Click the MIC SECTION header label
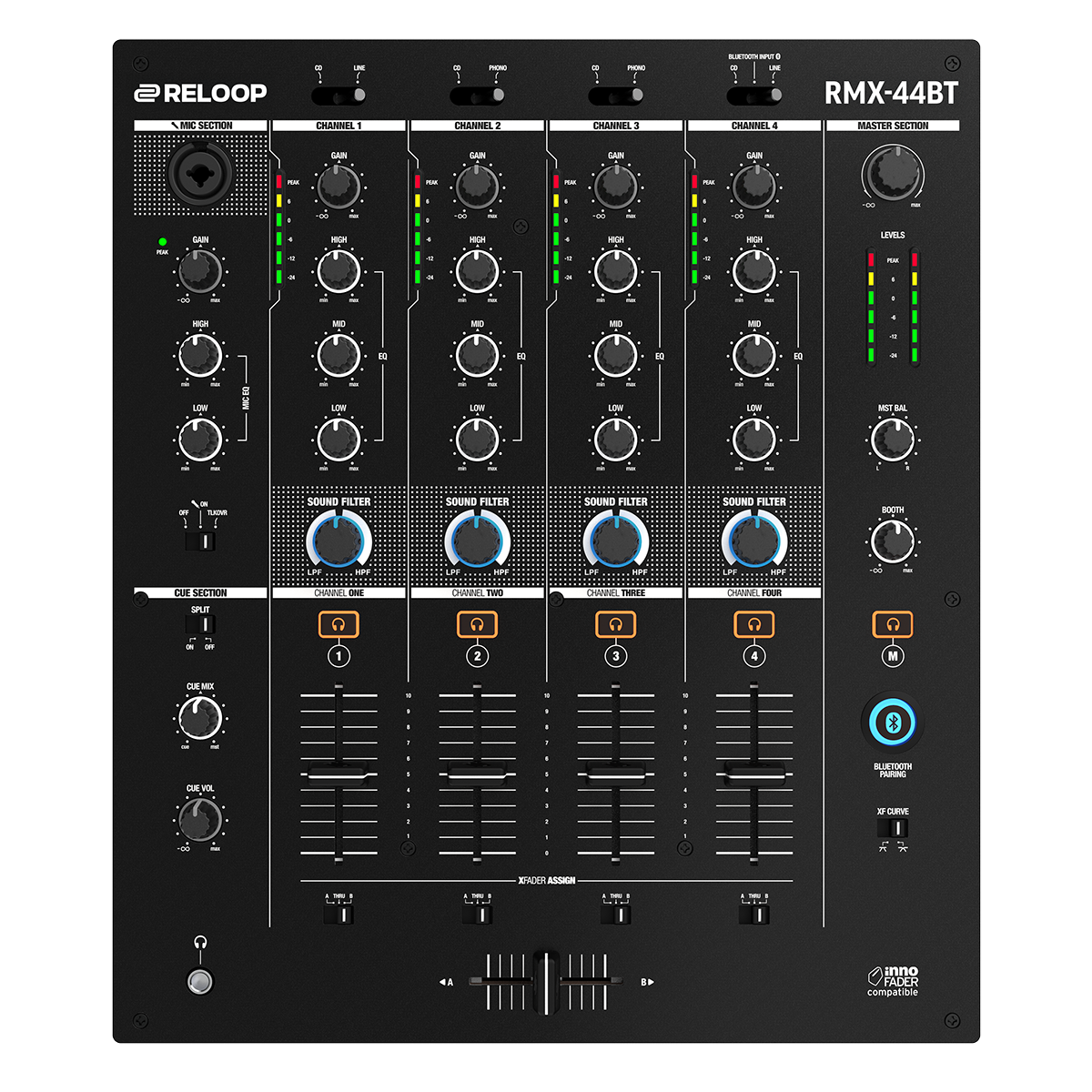1092x1092 pixels. [201, 126]
